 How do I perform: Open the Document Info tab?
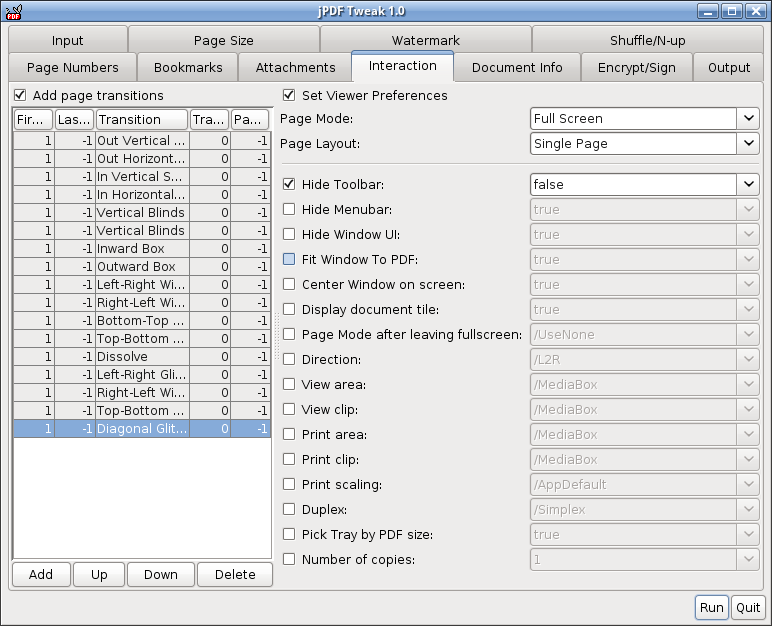(x=517, y=67)
